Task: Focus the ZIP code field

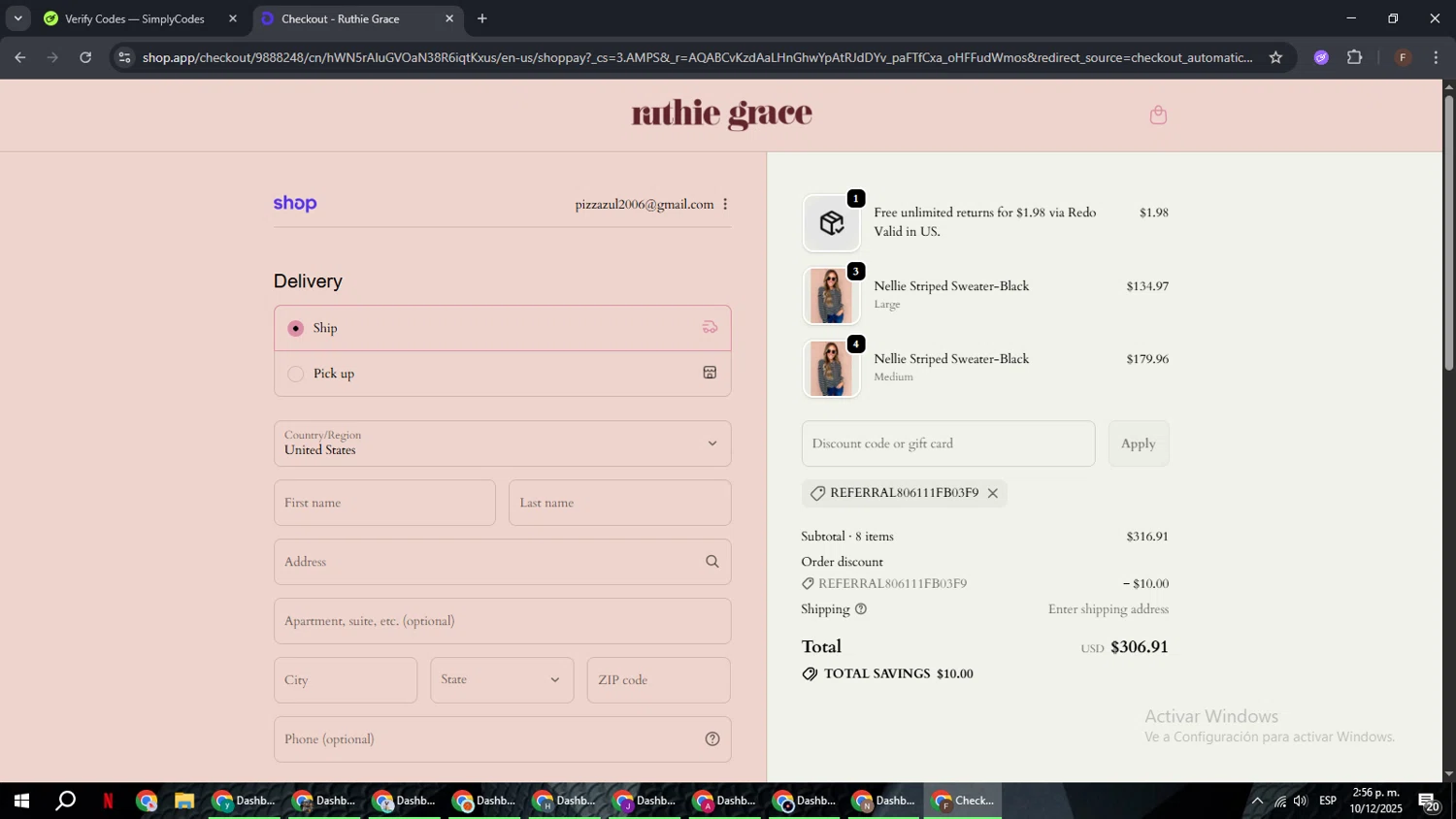Action: (658, 680)
